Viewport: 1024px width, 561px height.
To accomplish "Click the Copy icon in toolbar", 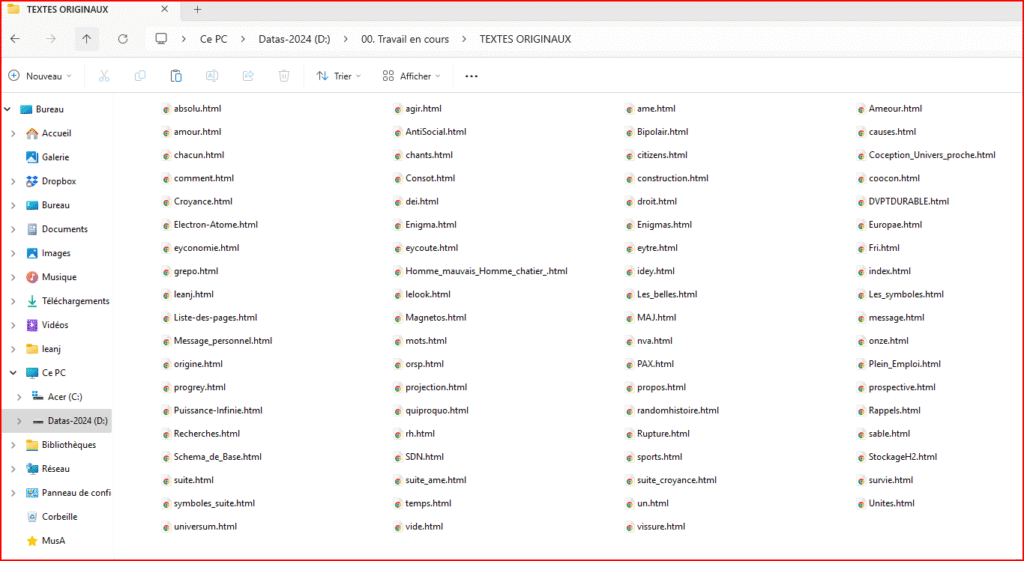I will click(x=140, y=76).
